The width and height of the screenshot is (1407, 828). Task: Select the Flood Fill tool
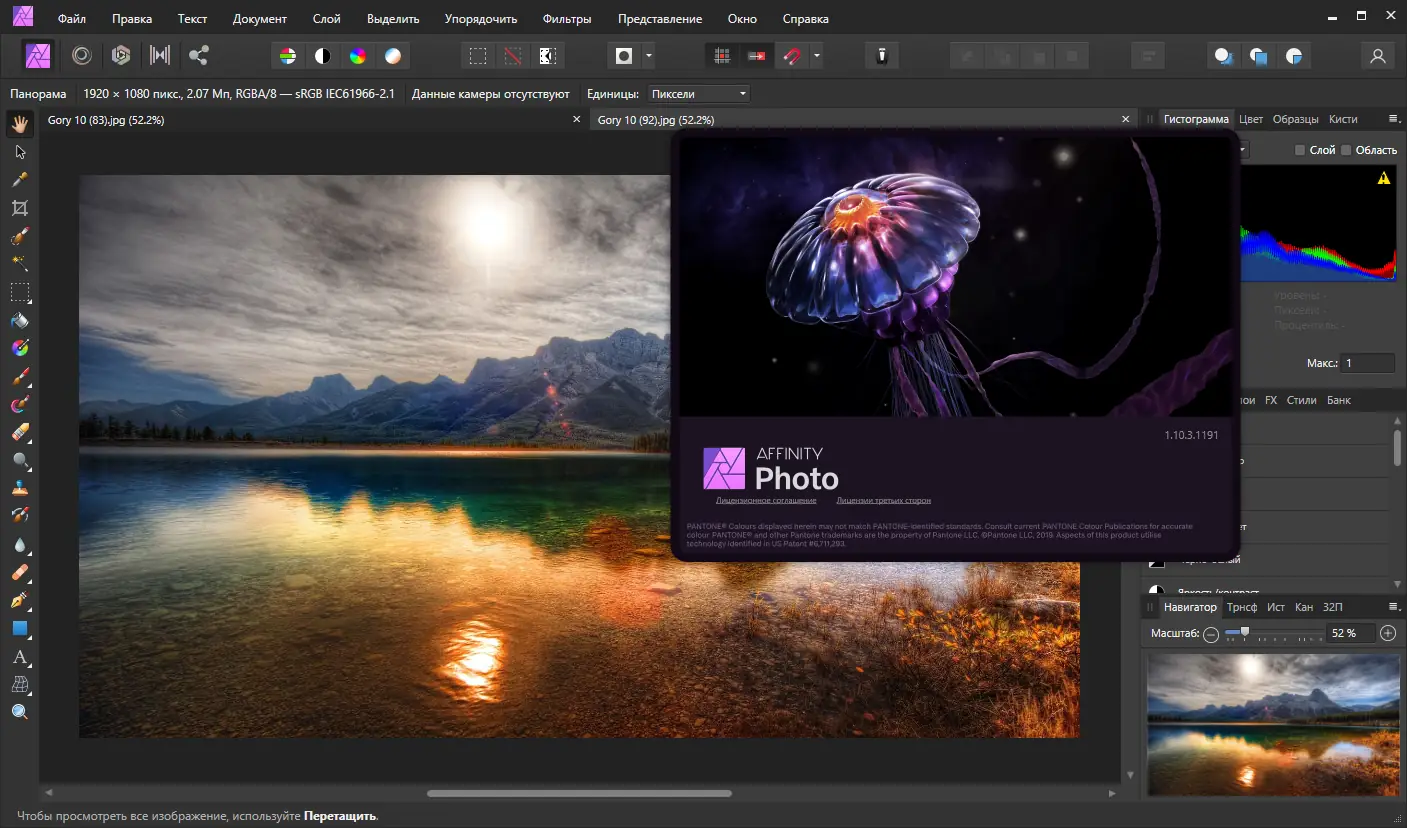click(19, 320)
